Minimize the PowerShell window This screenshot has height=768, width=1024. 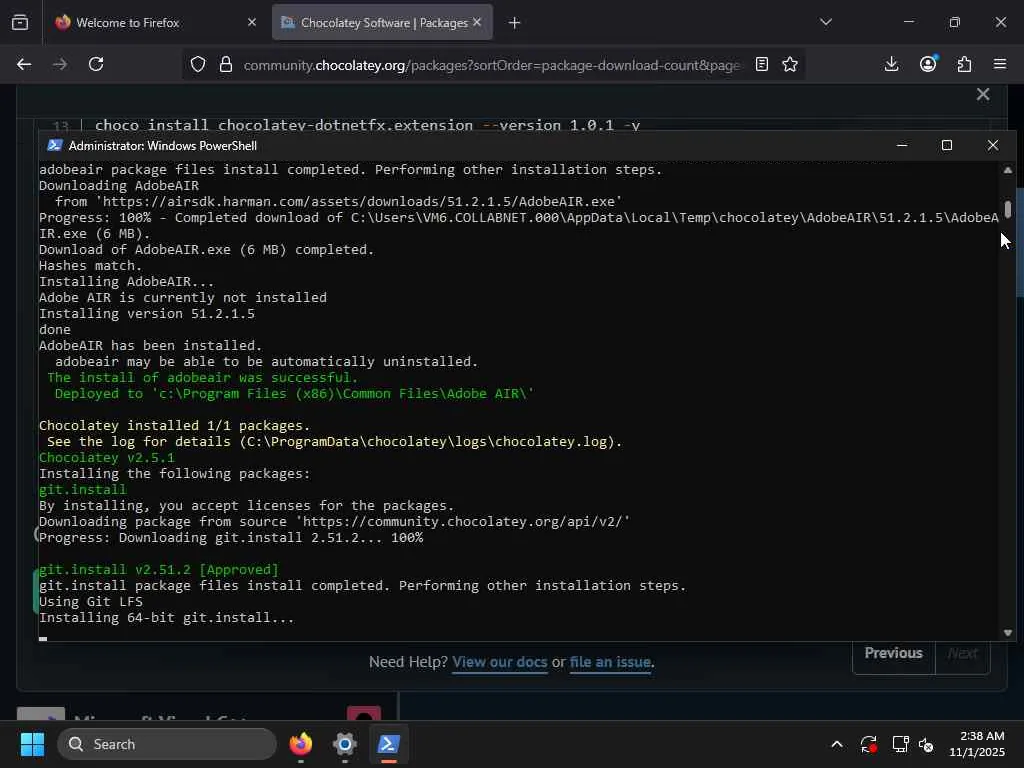(x=902, y=145)
